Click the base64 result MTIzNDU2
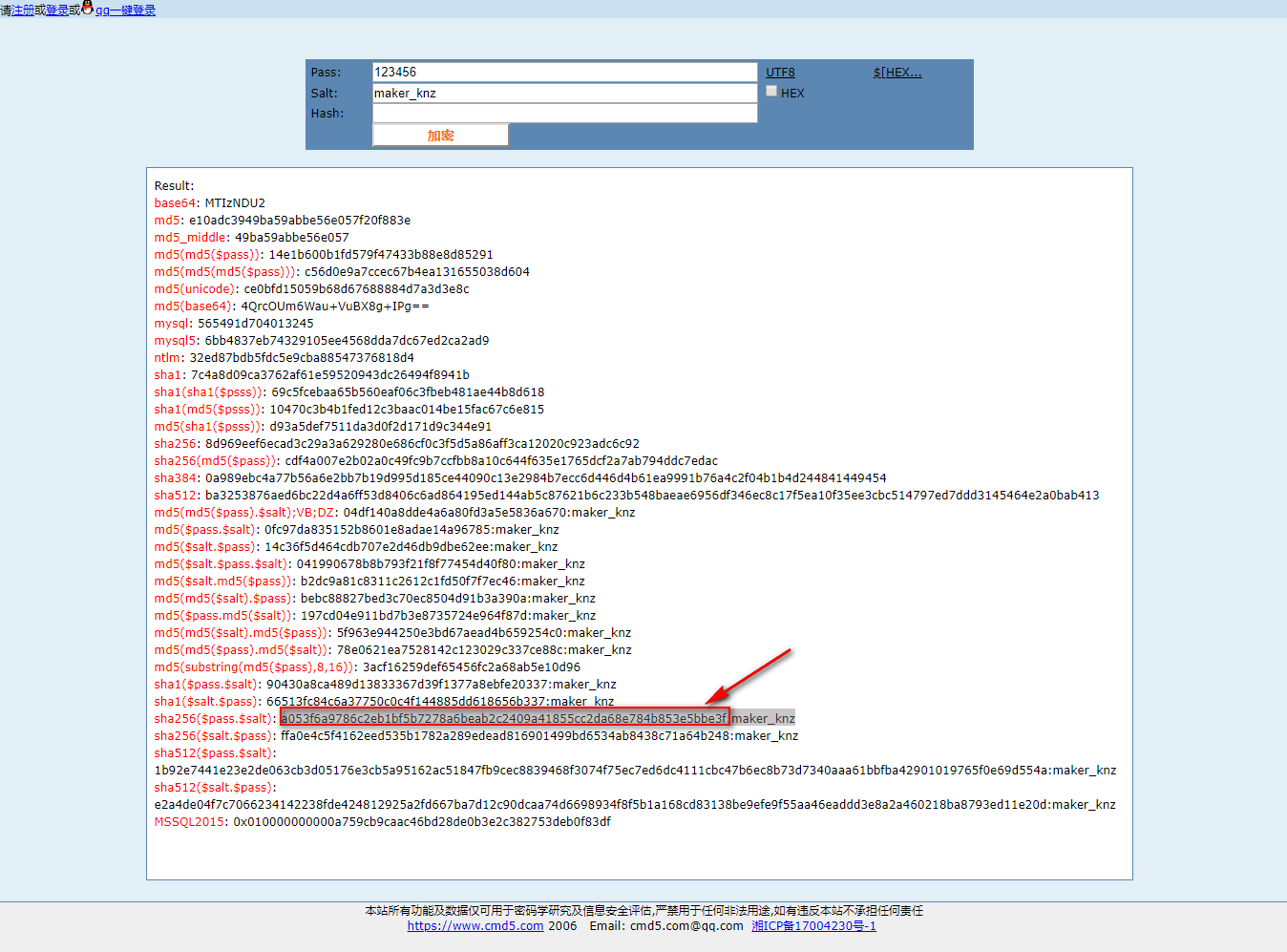The height and width of the screenshot is (952, 1287). click(233, 202)
